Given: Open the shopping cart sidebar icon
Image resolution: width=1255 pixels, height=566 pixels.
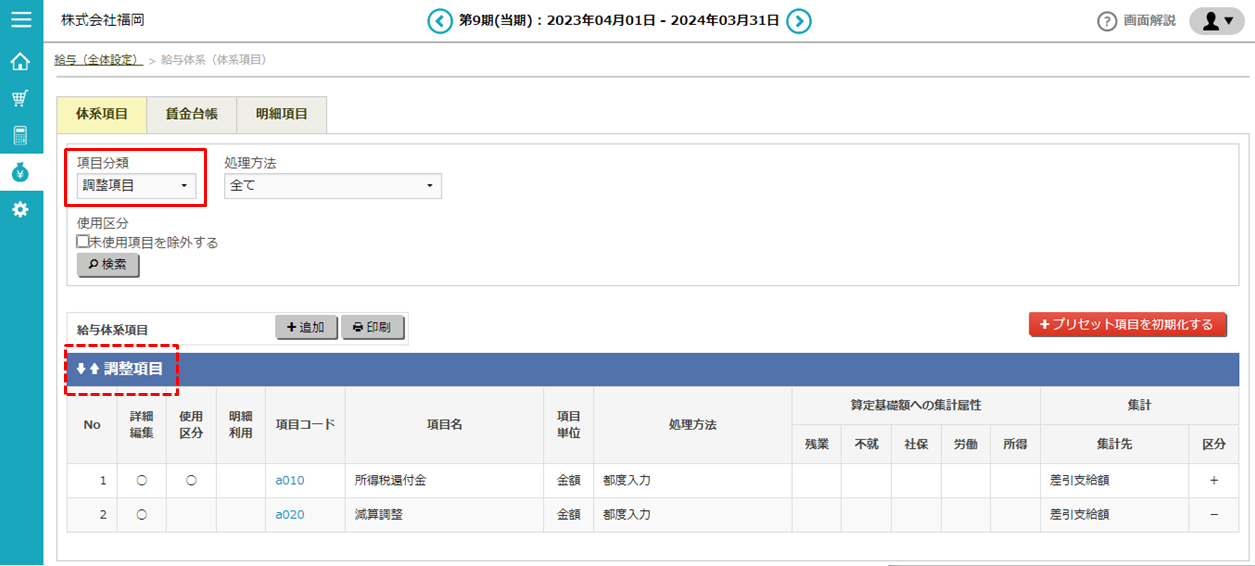Looking at the screenshot, I should (x=20, y=98).
